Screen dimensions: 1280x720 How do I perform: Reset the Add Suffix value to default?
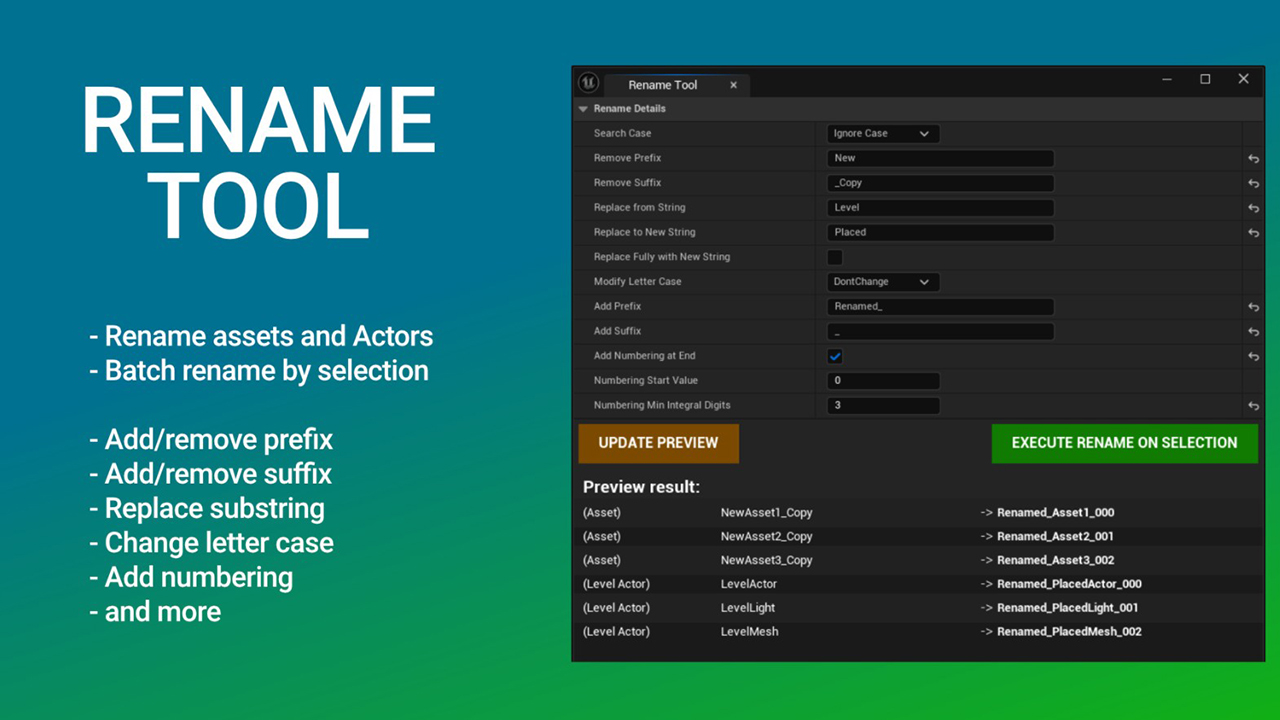1253,331
